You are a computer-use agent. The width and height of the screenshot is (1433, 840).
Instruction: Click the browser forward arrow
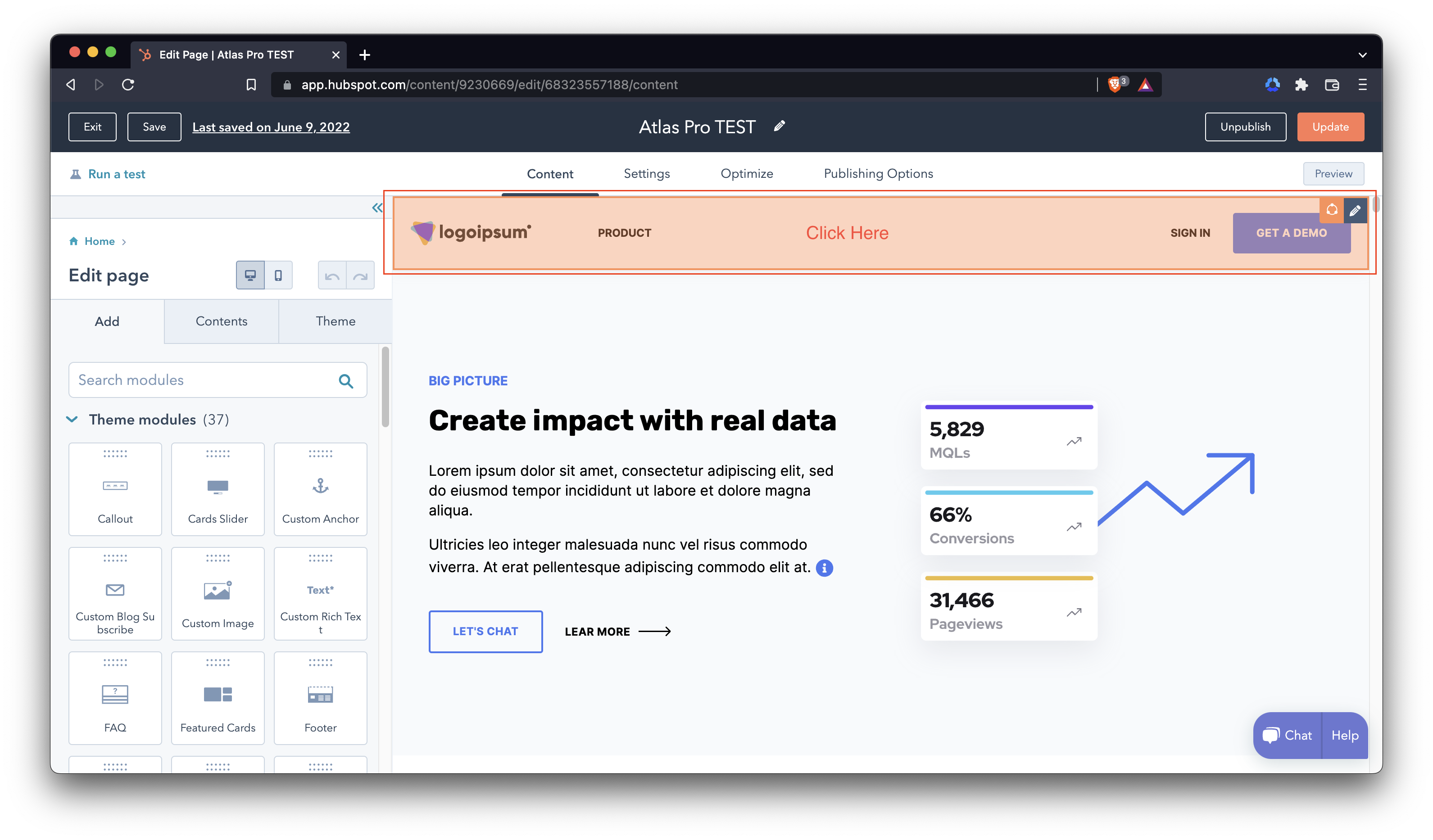(99, 85)
